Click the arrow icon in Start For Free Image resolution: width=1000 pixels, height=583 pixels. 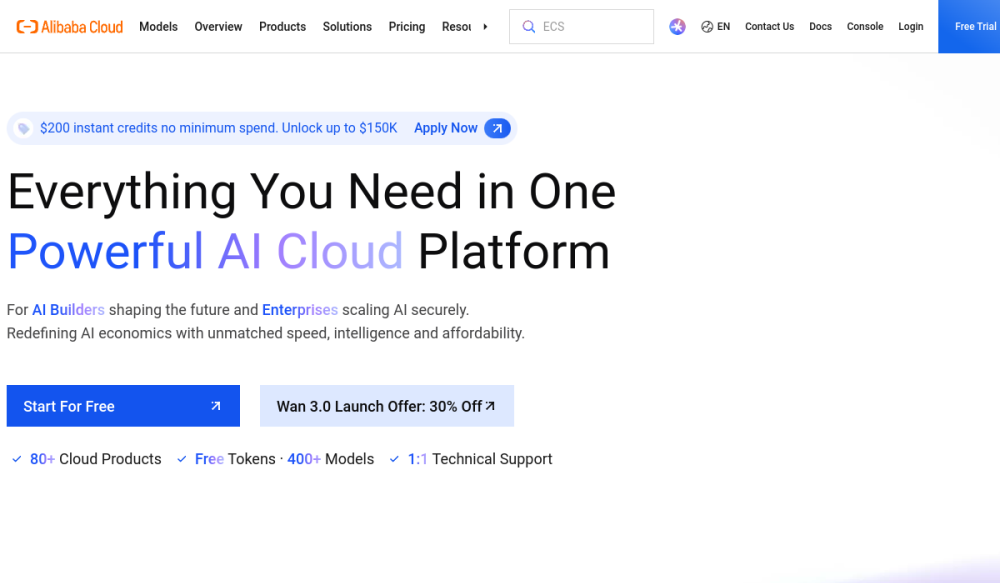click(x=216, y=406)
